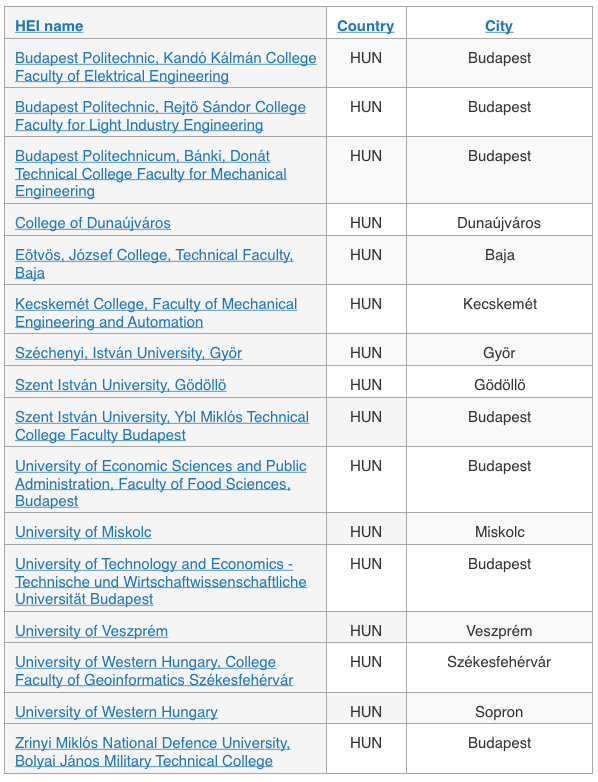598x782 pixels.
Task: Open Budapest Politechnic Kandó Kálmán College link
Action: click(x=166, y=67)
